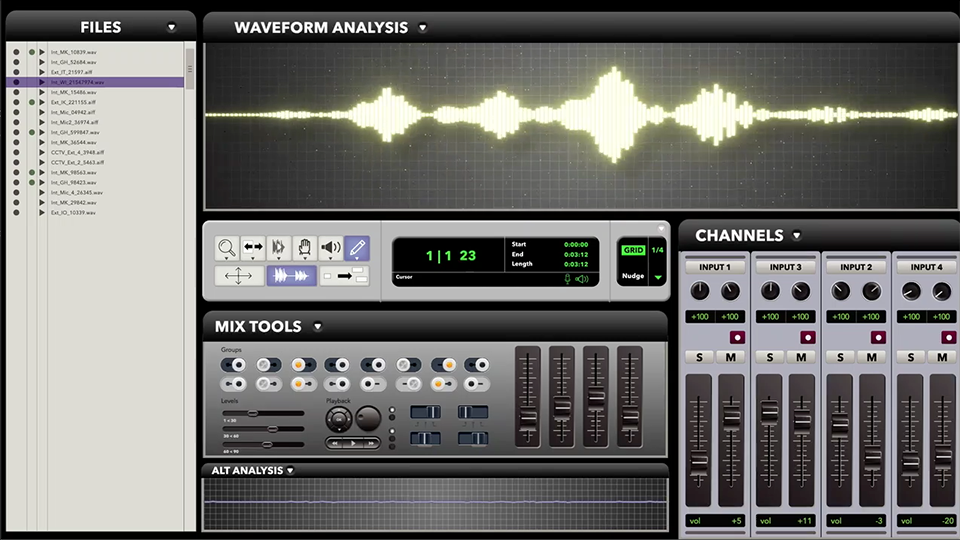Select the hand grabber tool
This screenshot has width=960, height=540.
(304, 247)
